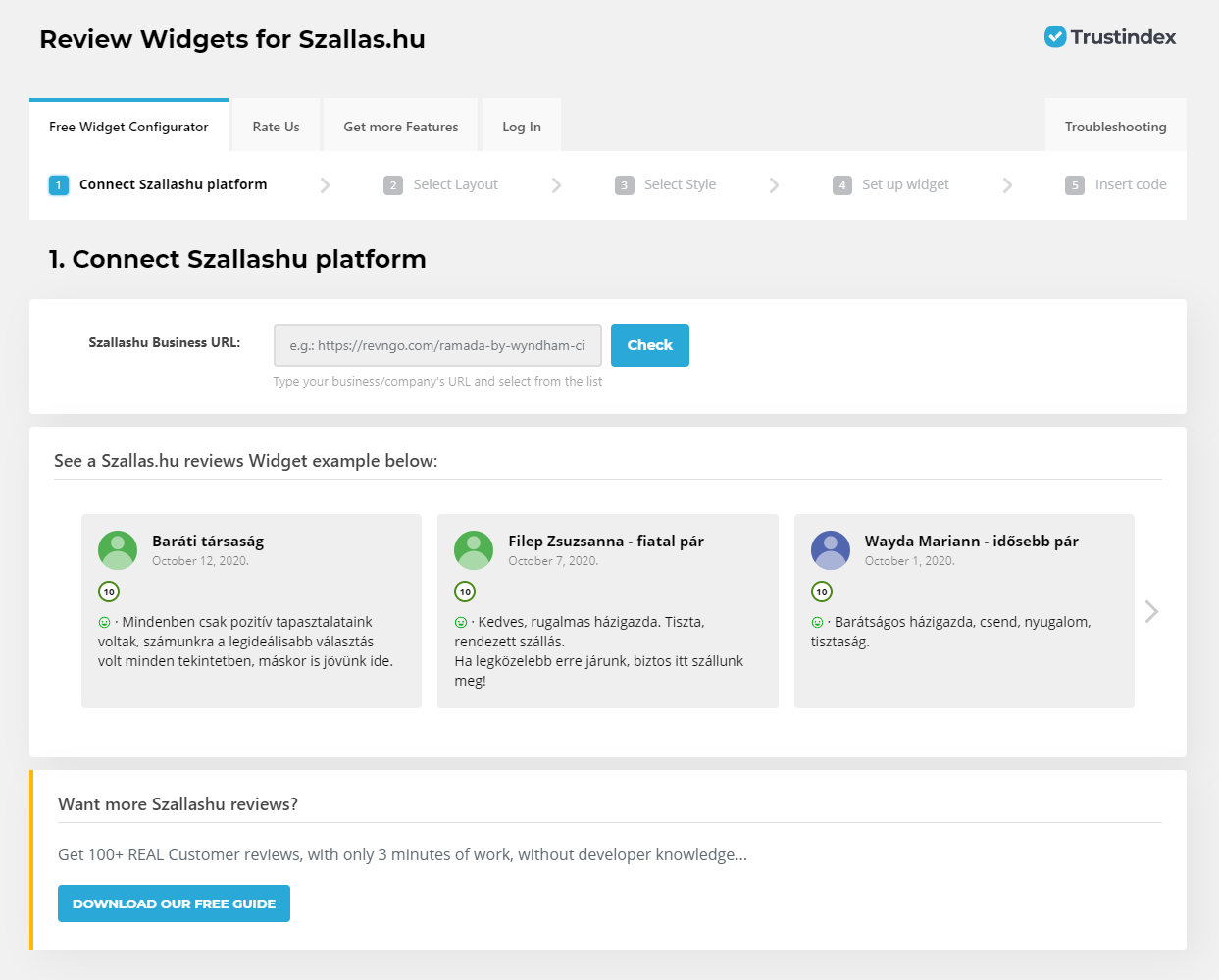This screenshot has height=980, width=1219.
Task: Click the date October 7, 2020.
Action: (553, 561)
